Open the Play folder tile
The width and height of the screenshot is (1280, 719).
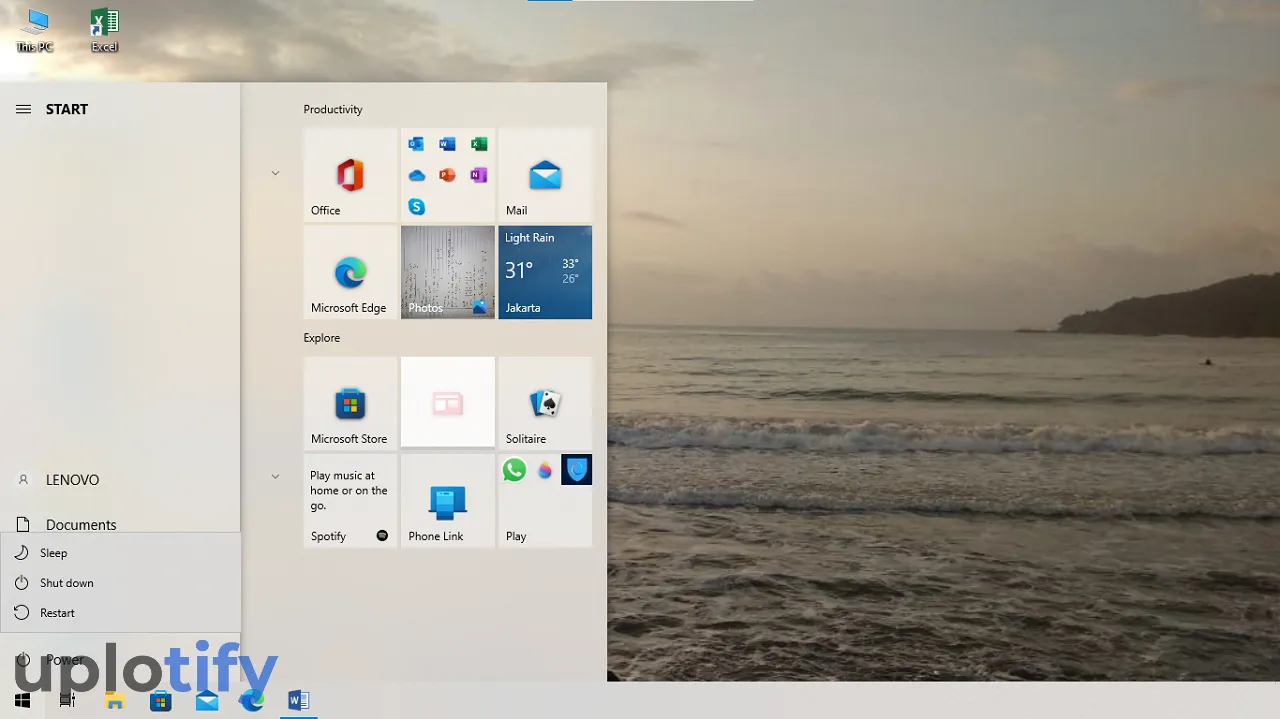click(x=545, y=501)
